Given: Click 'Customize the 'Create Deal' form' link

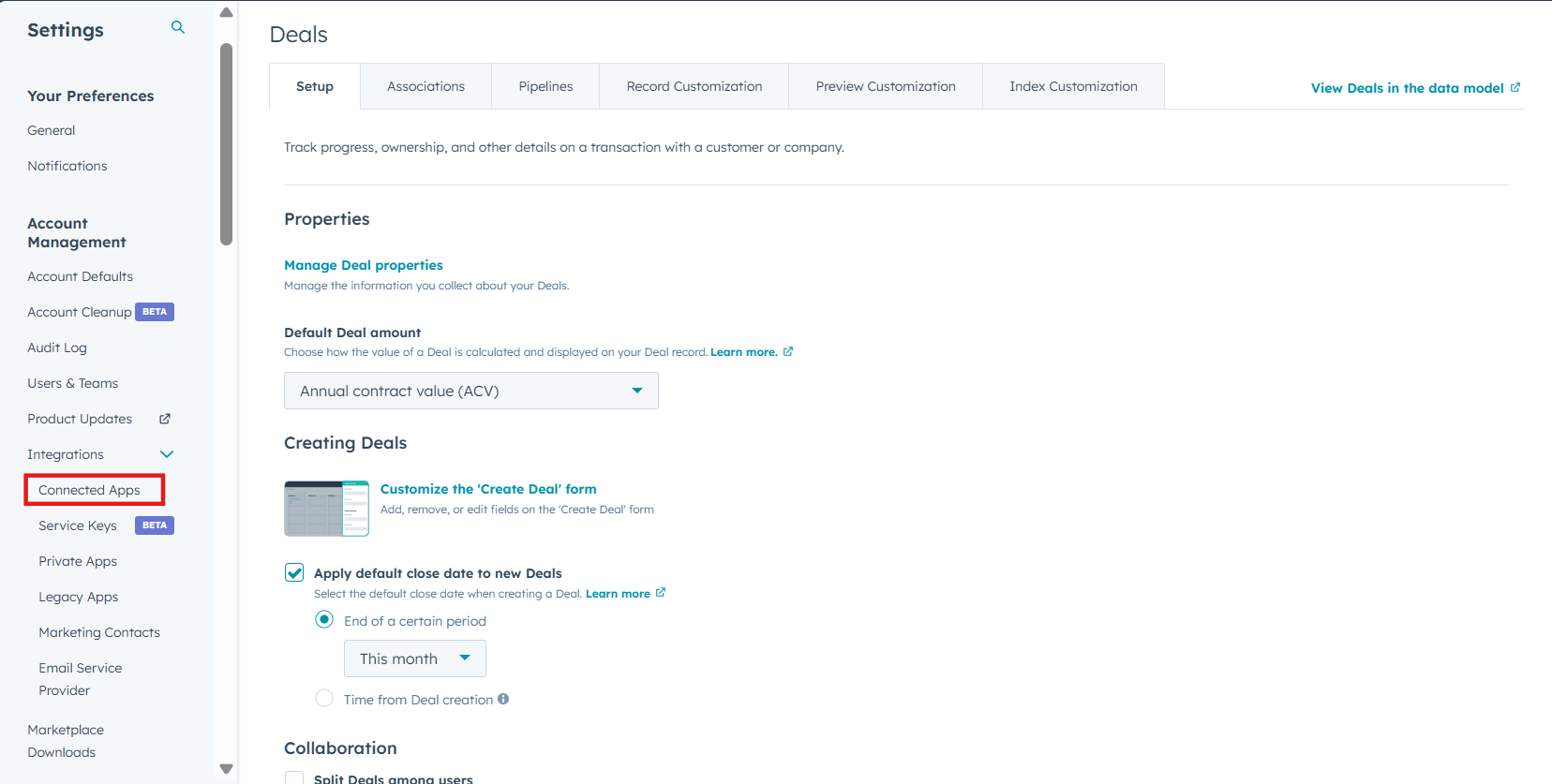Looking at the screenshot, I should click(488, 489).
